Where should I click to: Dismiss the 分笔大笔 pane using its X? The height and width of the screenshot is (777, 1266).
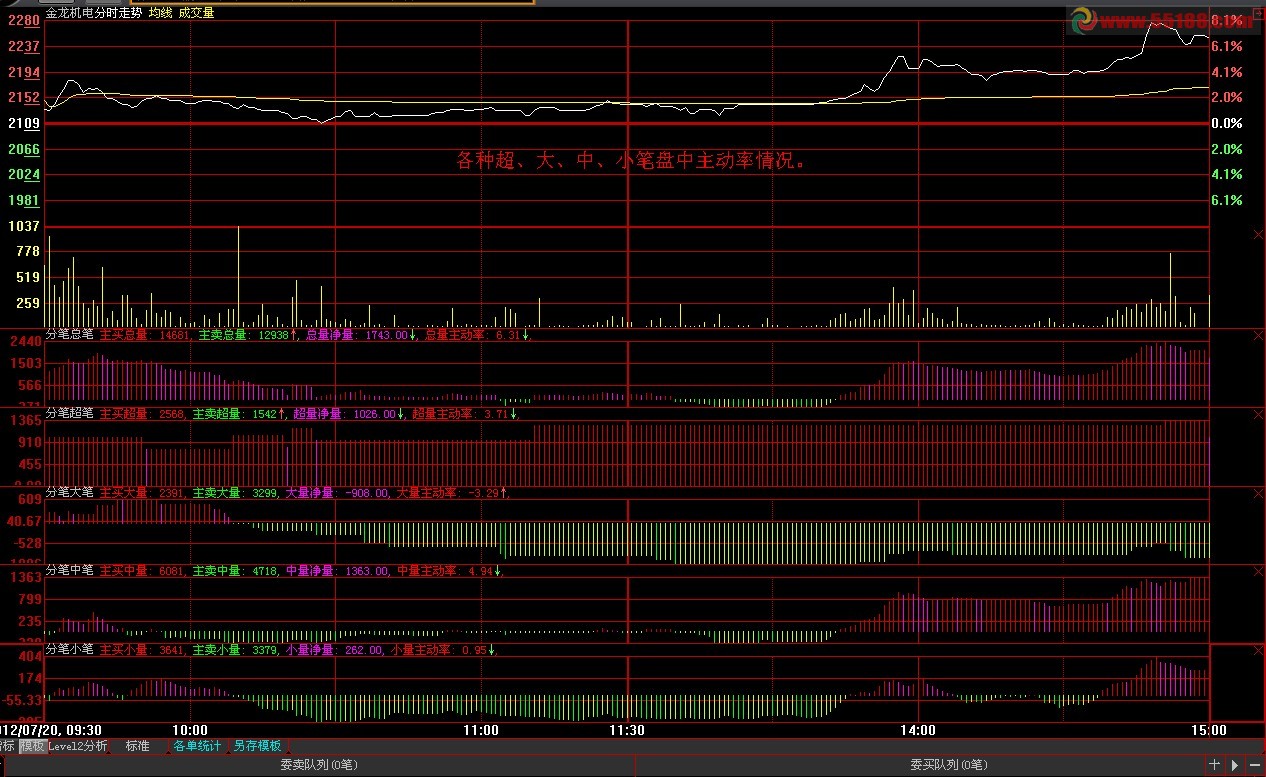click(1258, 493)
